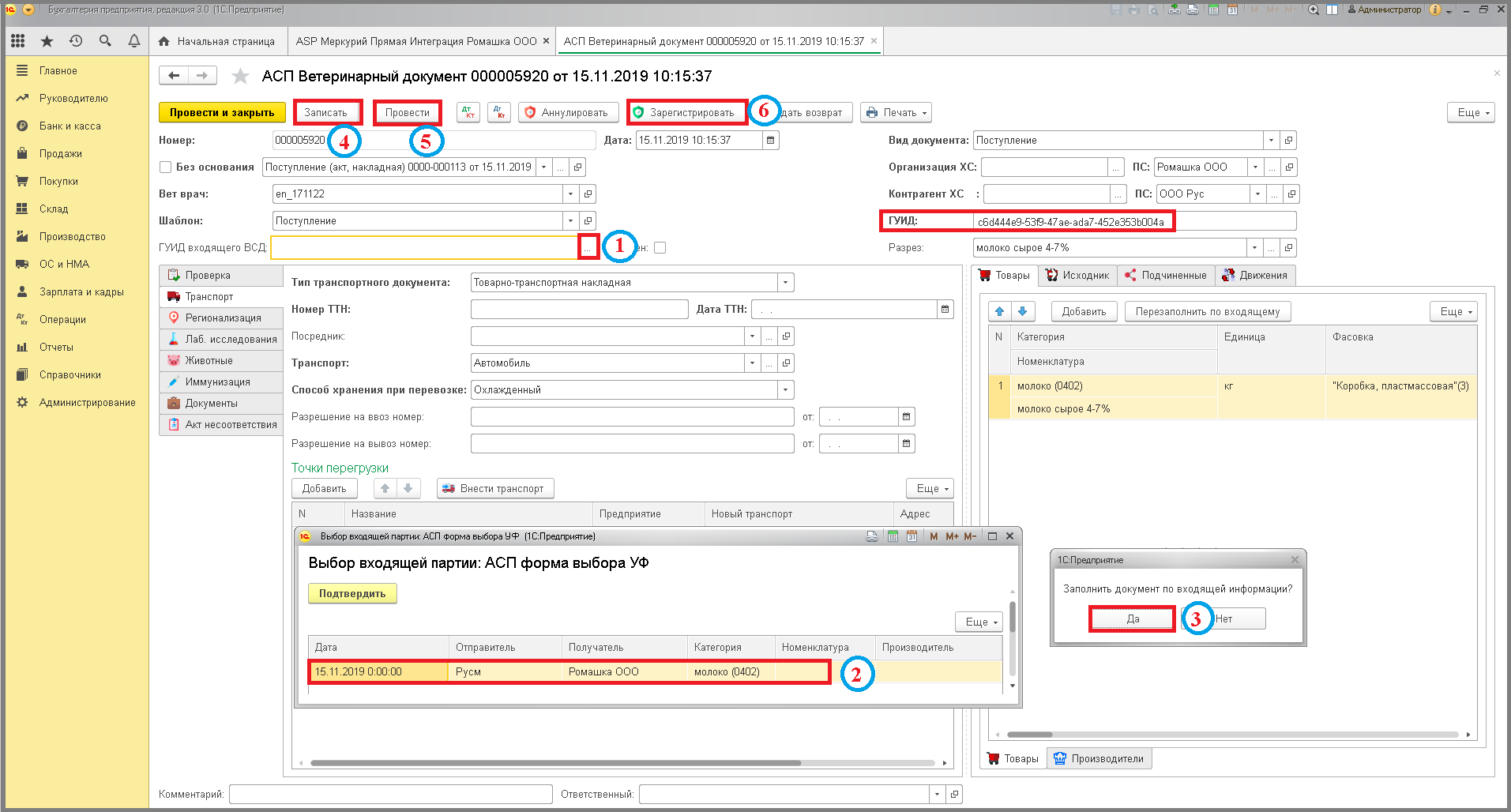
Task: Toggle checkbox right of ГУИД входящего ВСД
Action: [x=660, y=248]
